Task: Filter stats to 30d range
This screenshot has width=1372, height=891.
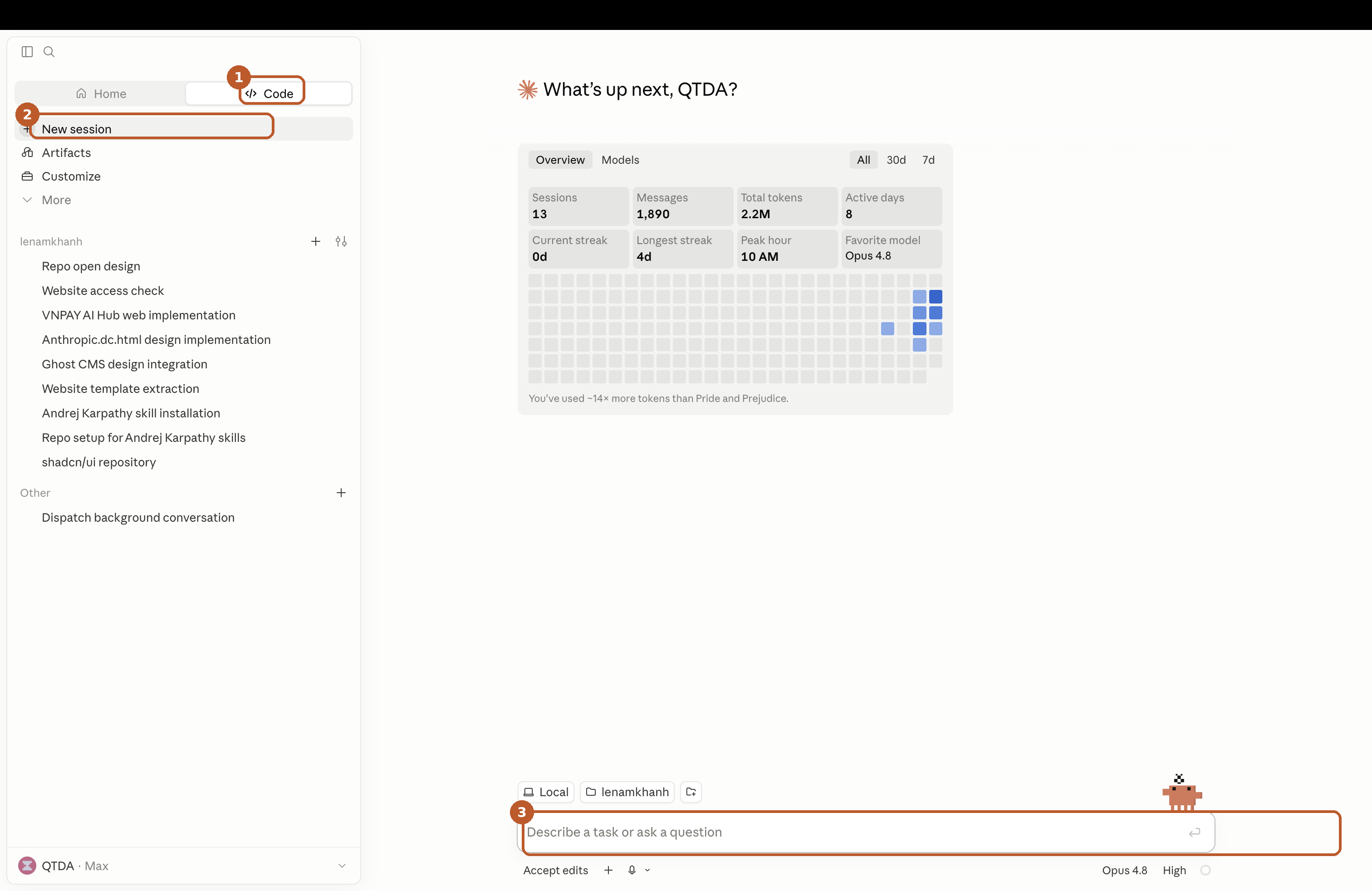Action: [x=896, y=160]
